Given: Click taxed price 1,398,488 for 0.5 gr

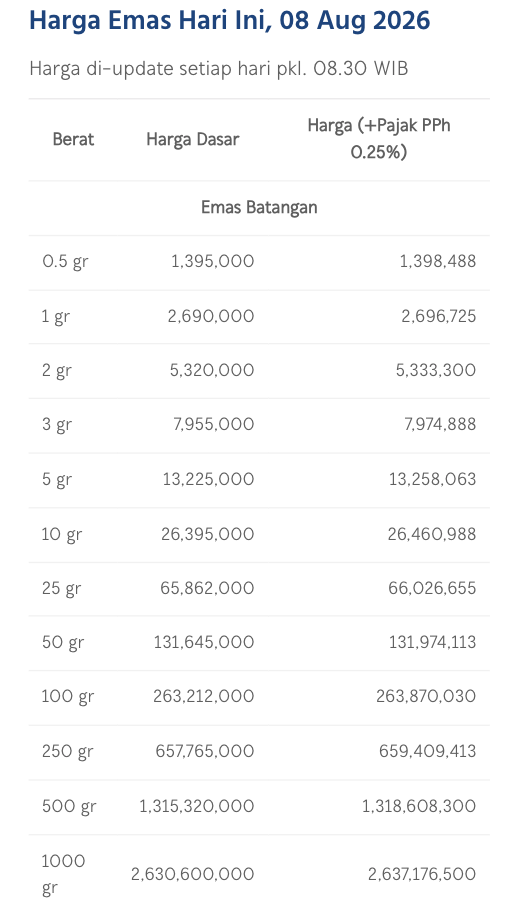Looking at the screenshot, I should [x=438, y=261].
